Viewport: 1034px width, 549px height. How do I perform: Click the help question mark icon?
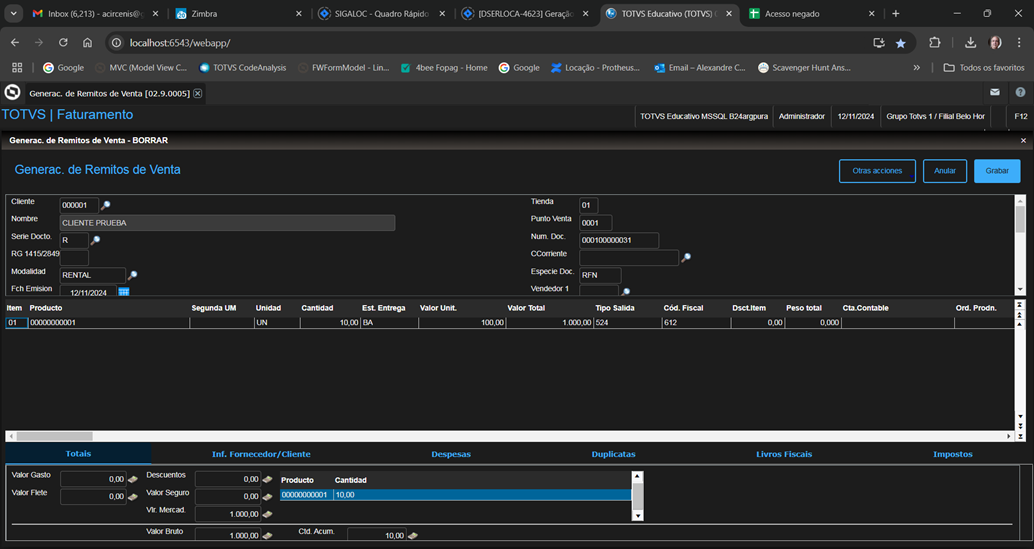pyautogui.click(x=1020, y=92)
